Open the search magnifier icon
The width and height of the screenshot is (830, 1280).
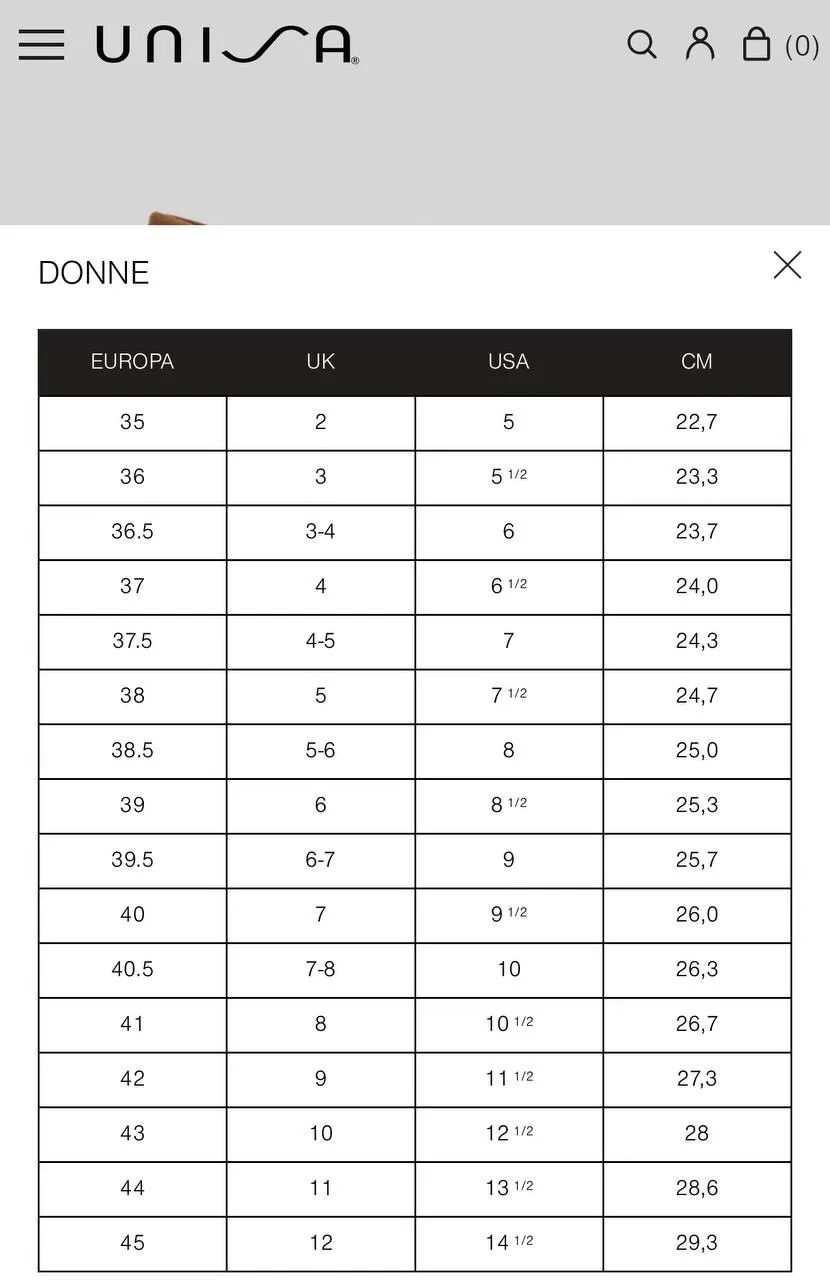(x=642, y=45)
